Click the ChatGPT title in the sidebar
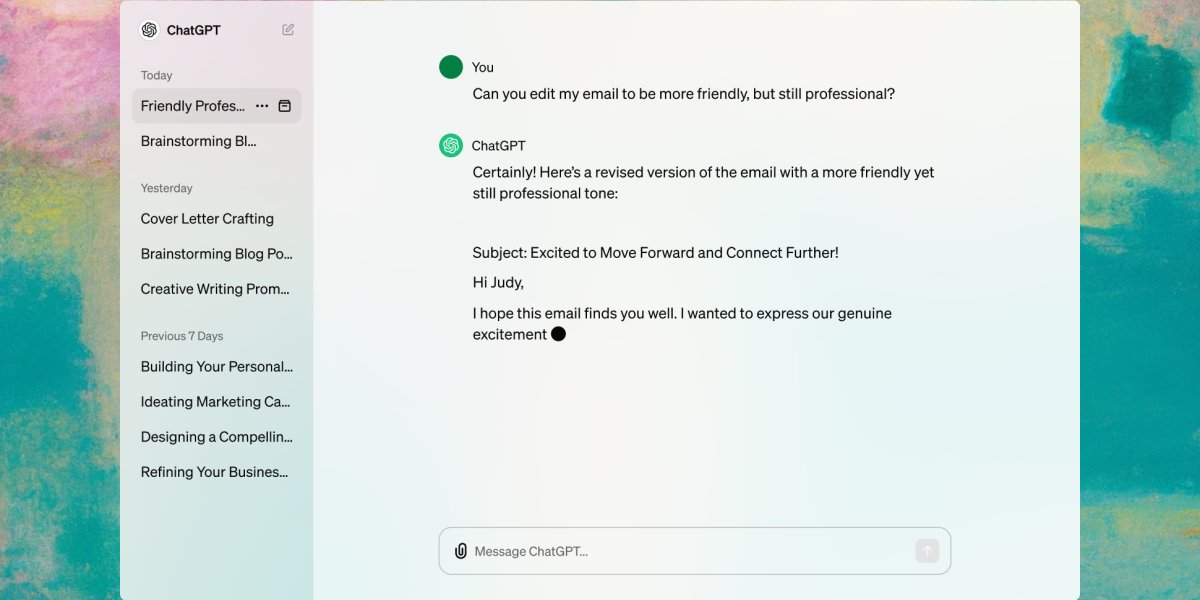Screen dimensions: 1200x600 (194, 30)
